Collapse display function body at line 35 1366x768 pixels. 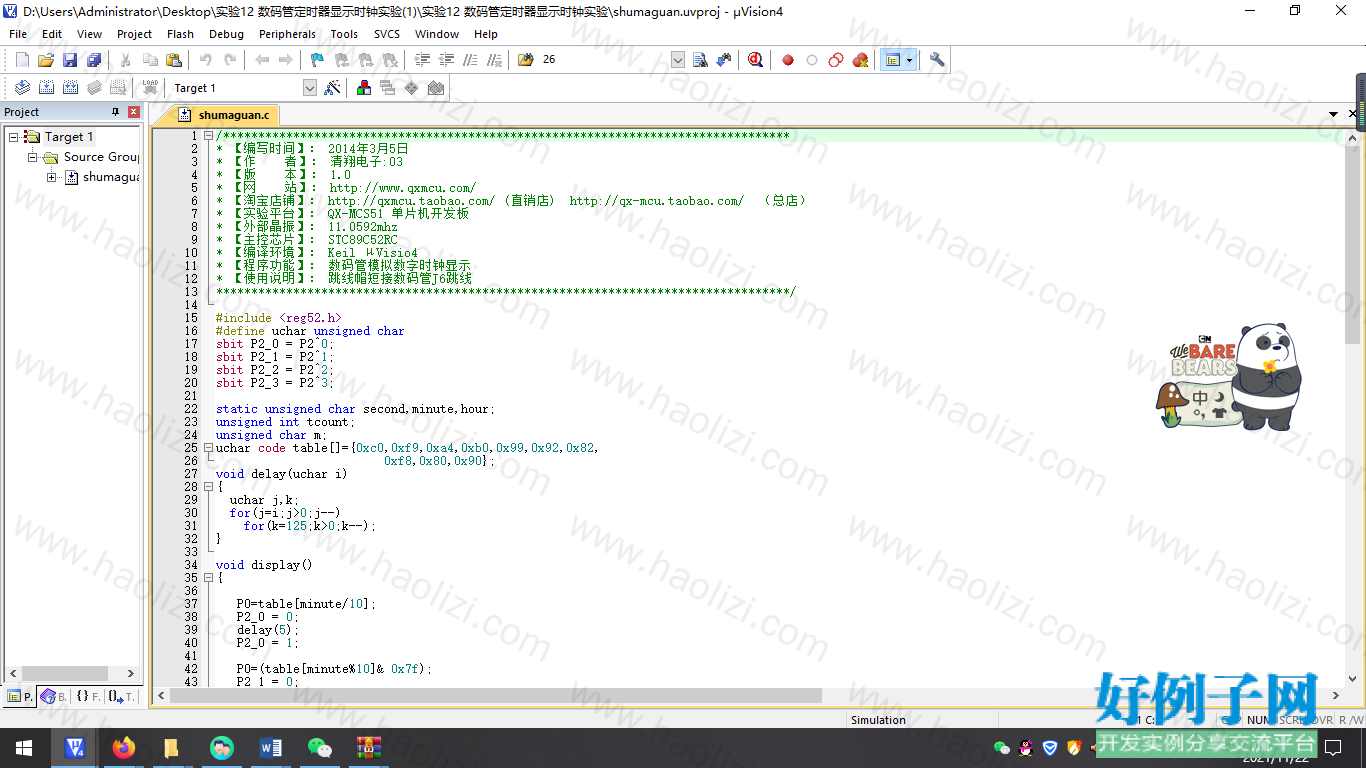[x=208, y=577]
